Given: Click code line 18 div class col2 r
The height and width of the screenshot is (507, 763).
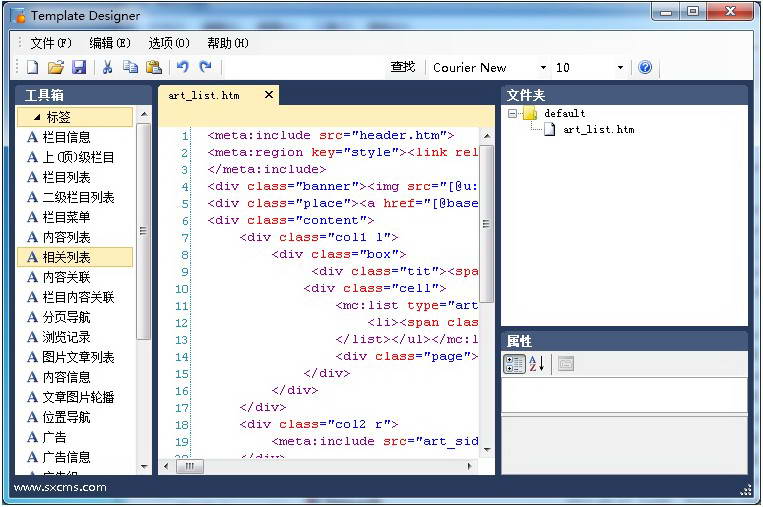Looking at the screenshot, I should click(x=319, y=424).
